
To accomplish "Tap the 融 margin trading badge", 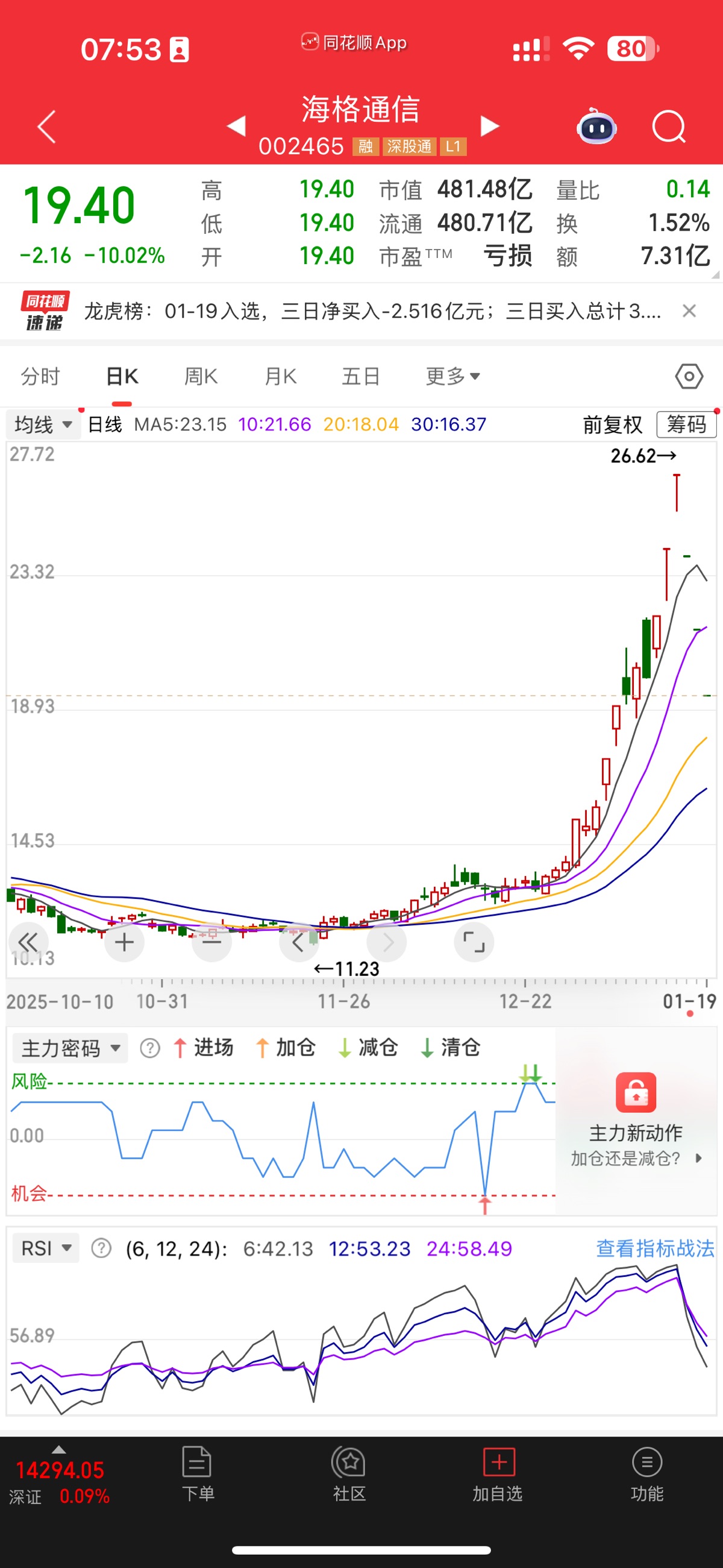I will 365,146.
